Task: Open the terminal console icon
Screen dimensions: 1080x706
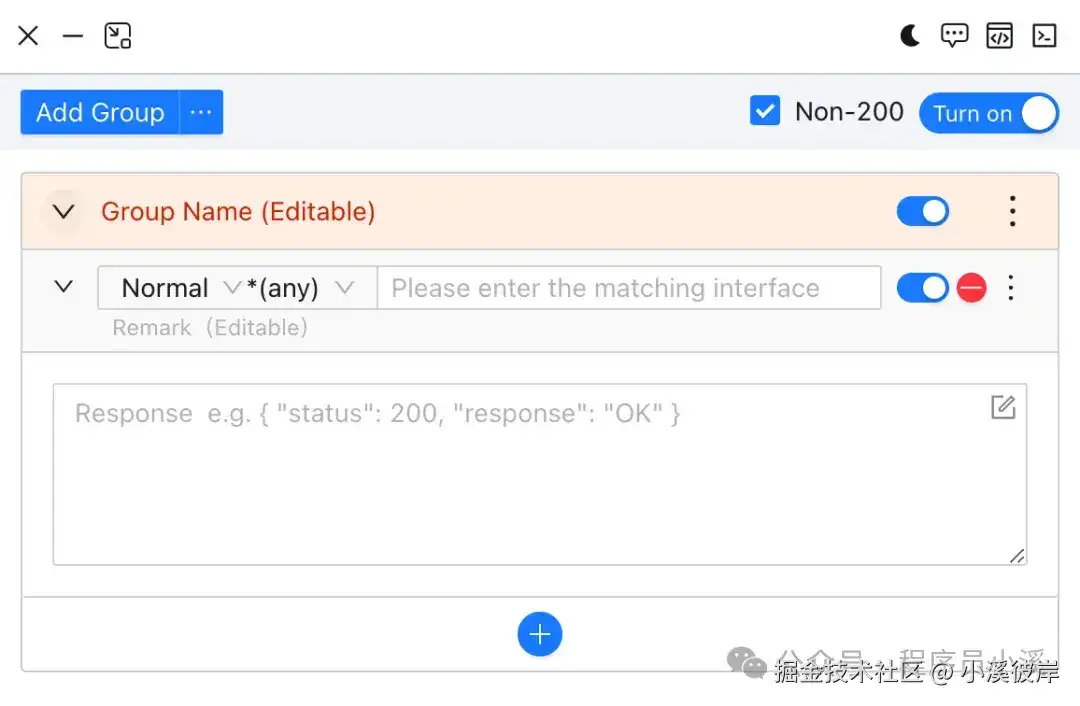Action: pyautogui.click(x=1044, y=35)
